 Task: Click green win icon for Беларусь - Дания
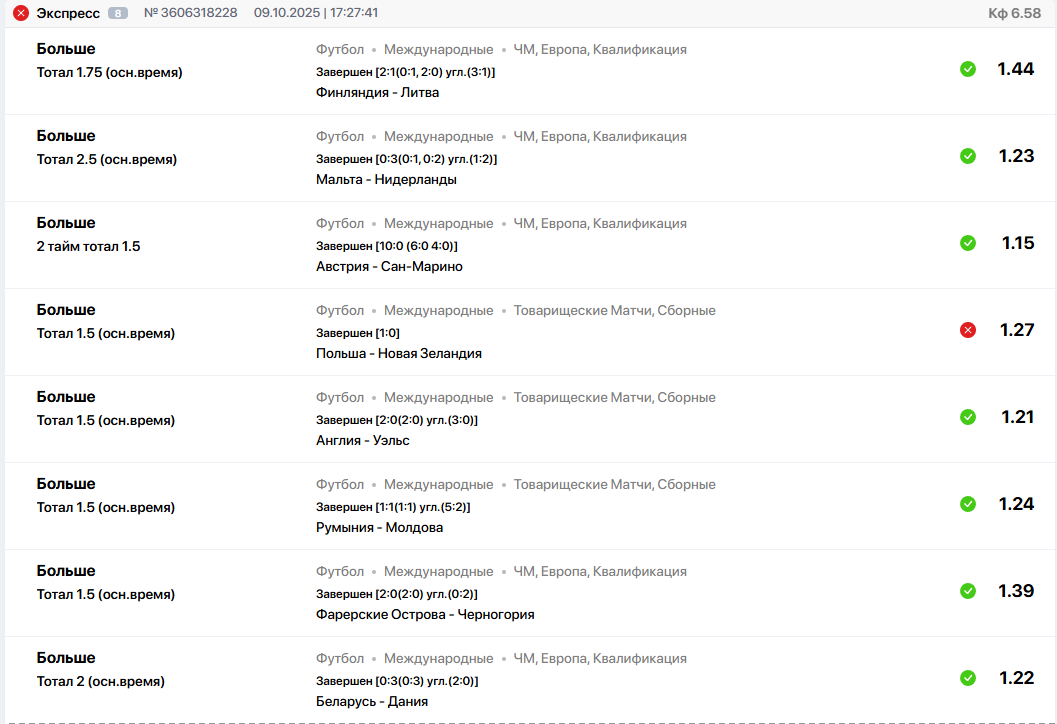pyautogui.click(x=968, y=678)
